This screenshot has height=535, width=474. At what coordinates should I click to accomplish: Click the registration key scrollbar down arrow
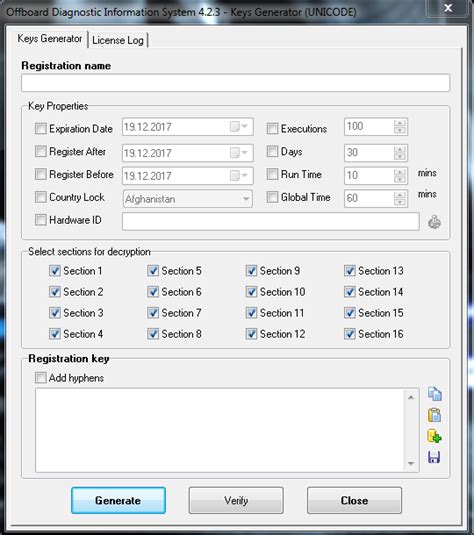[x=411, y=463]
